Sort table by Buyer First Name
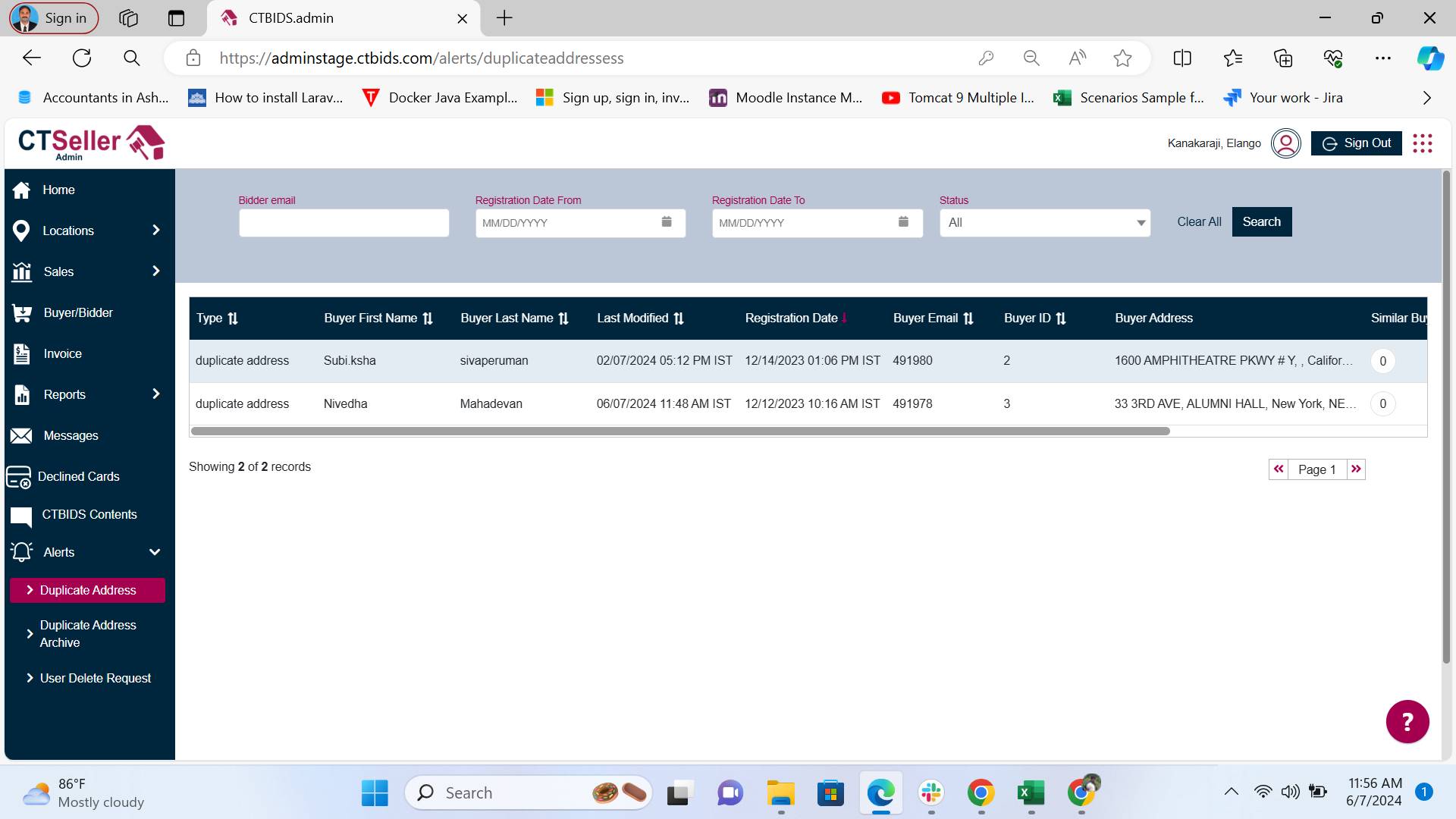This screenshot has width=1456, height=819. (428, 318)
